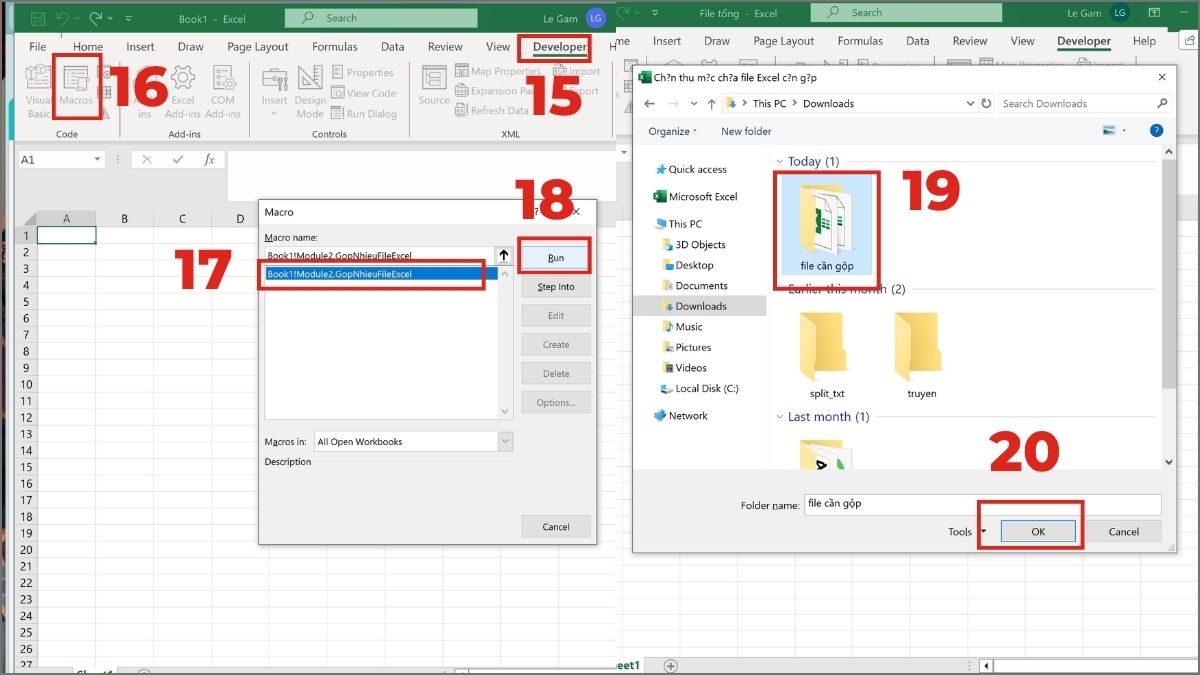
Task: Open the Organize dropdown menu
Action: (672, 131)
